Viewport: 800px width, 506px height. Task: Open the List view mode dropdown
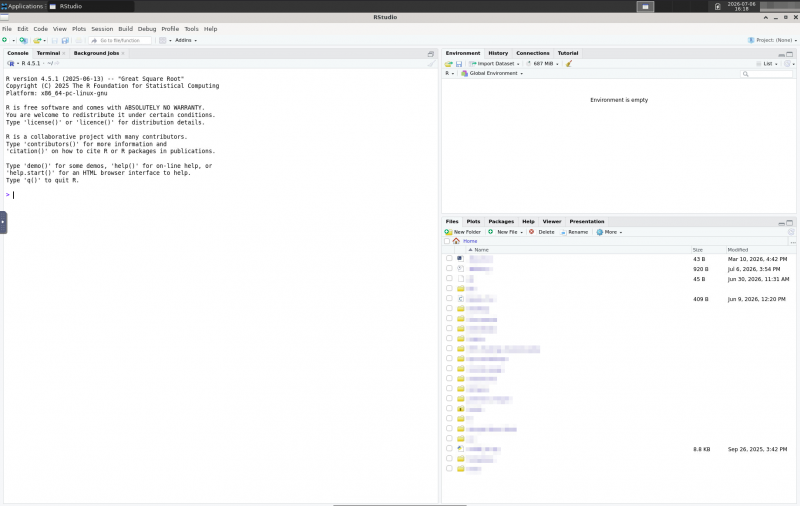tap(767, 64)
